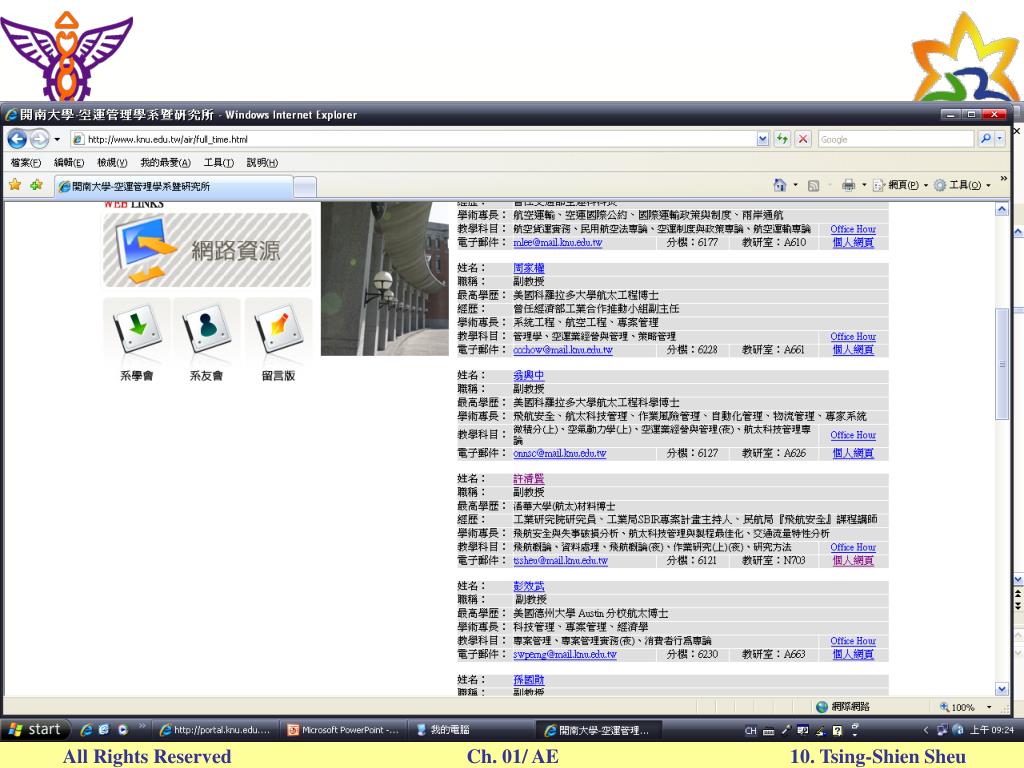This screenshot has width=1024, height=768.
Task: Show hidden tray icons arrow
Action: (x=925, y=730)
